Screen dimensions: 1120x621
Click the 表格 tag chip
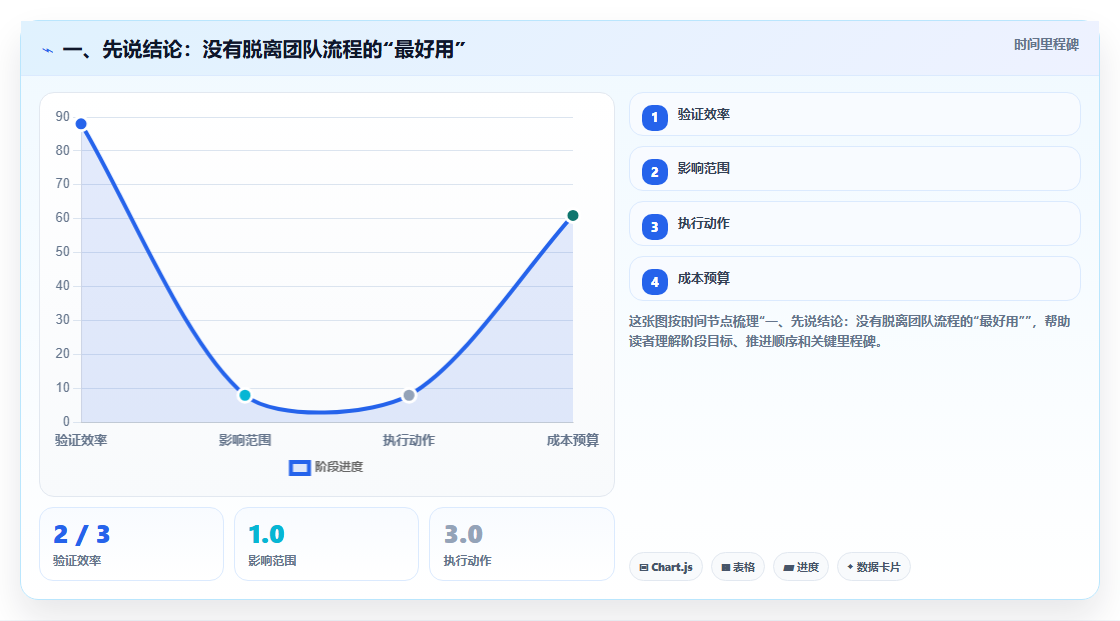click(x=738, y=567)
